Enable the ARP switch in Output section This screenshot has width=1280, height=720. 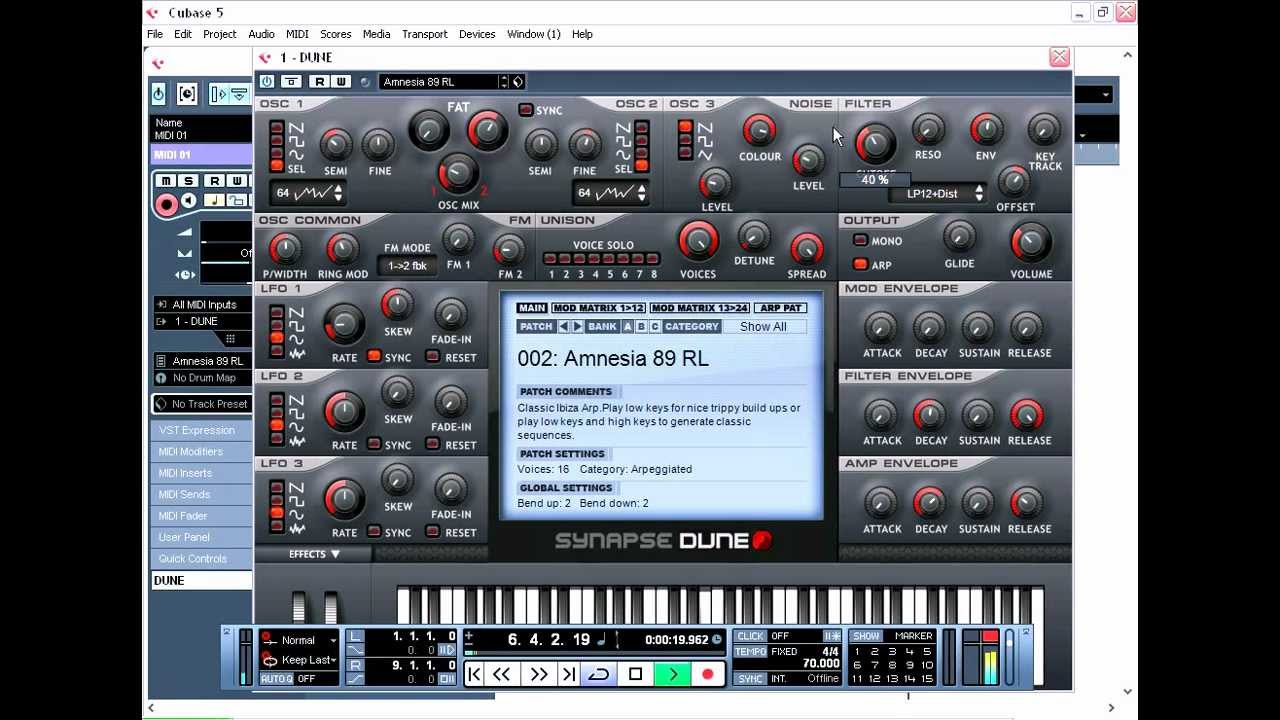(860, 265)
